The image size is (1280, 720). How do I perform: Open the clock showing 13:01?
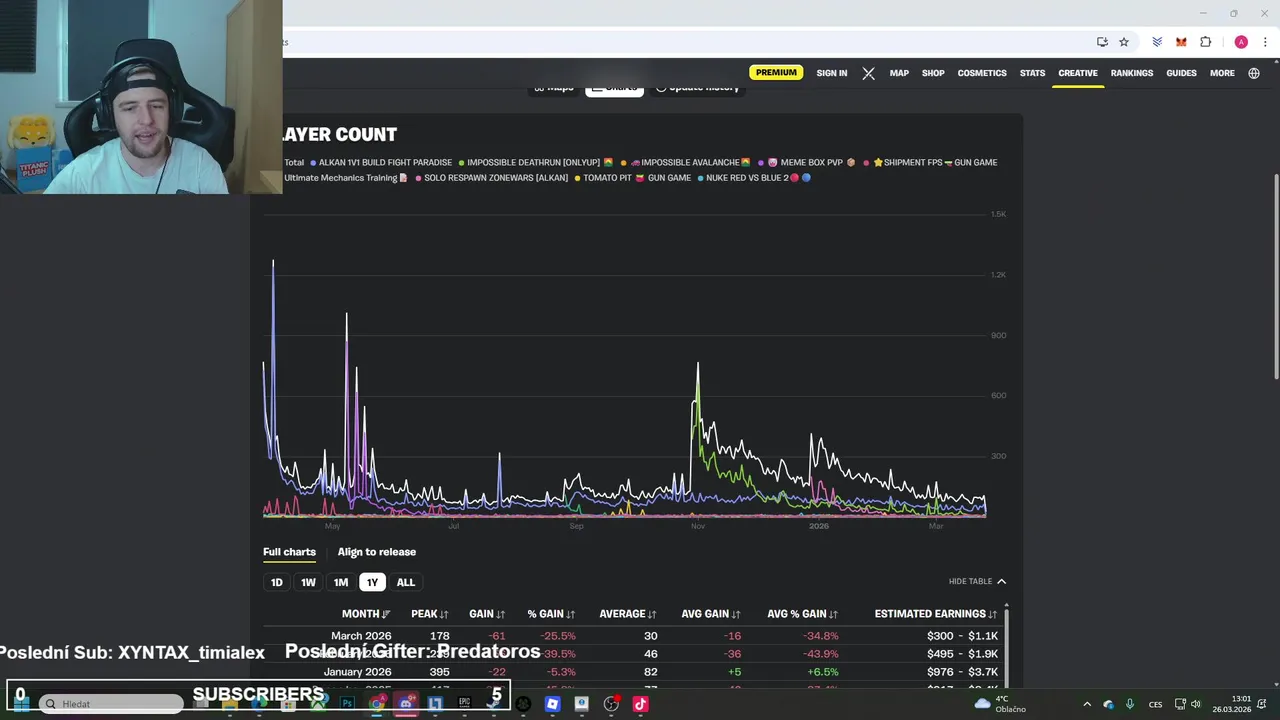[x=1231, y=704]
